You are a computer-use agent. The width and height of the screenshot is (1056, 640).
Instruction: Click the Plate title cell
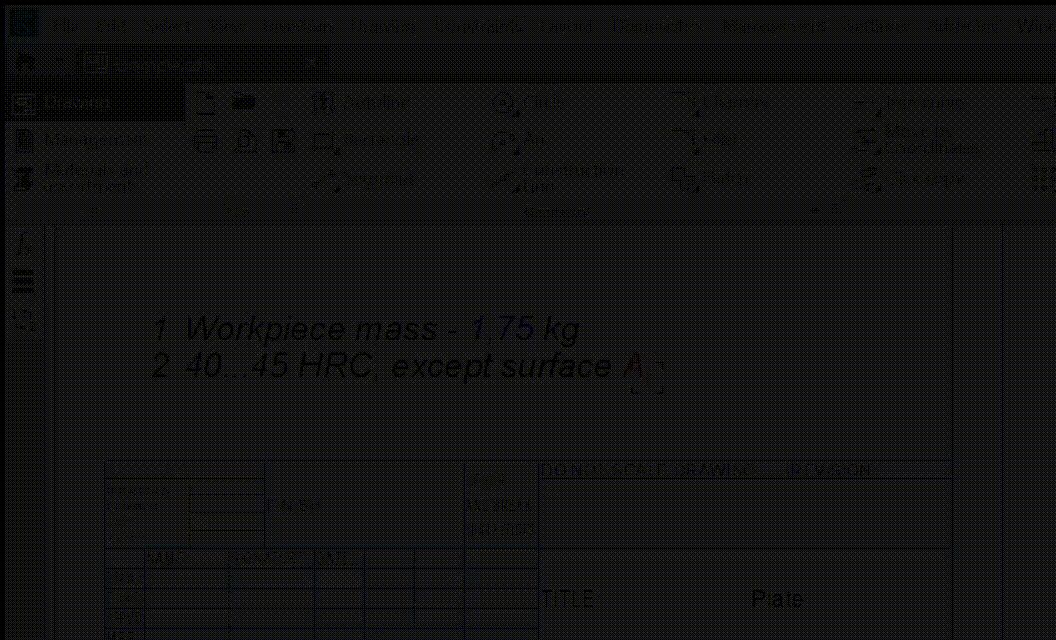point(777,599)
